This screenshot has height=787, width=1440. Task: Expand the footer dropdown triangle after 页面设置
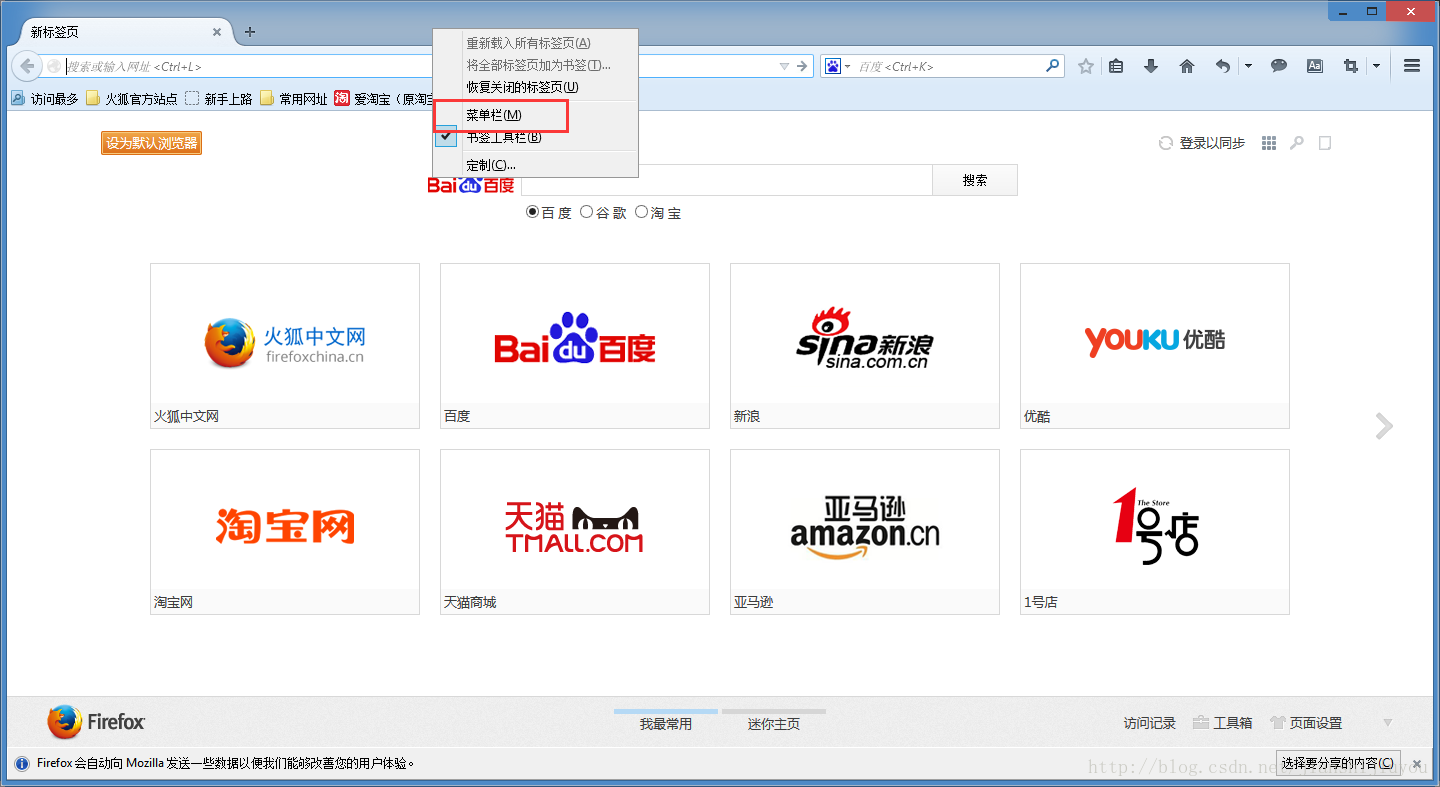tap(1387, 722)
